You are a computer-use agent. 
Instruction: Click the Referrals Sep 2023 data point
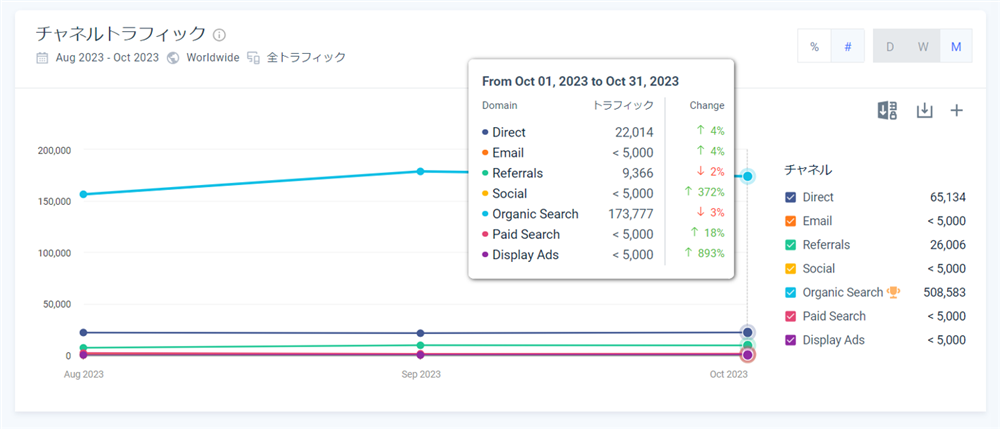pyautogui.click(x=420, y=345)
